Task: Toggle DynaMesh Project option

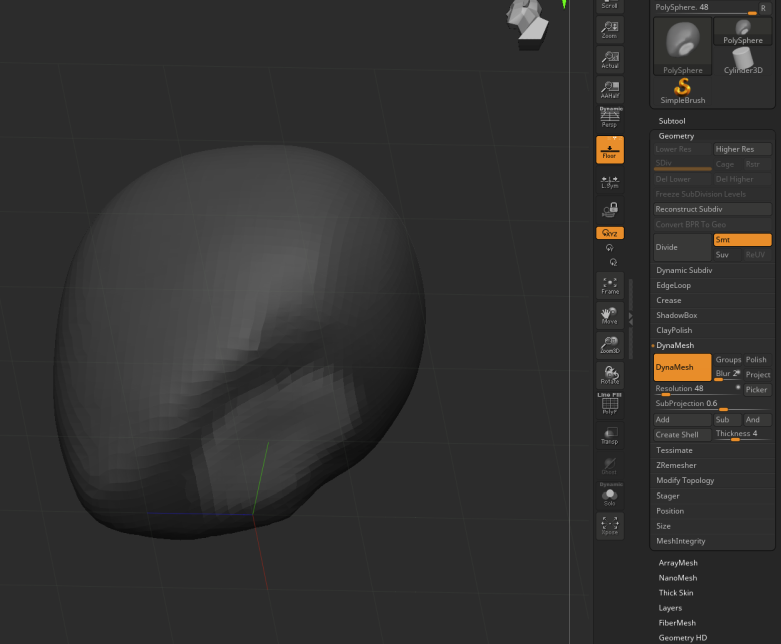Action: [x=757, y=375]
